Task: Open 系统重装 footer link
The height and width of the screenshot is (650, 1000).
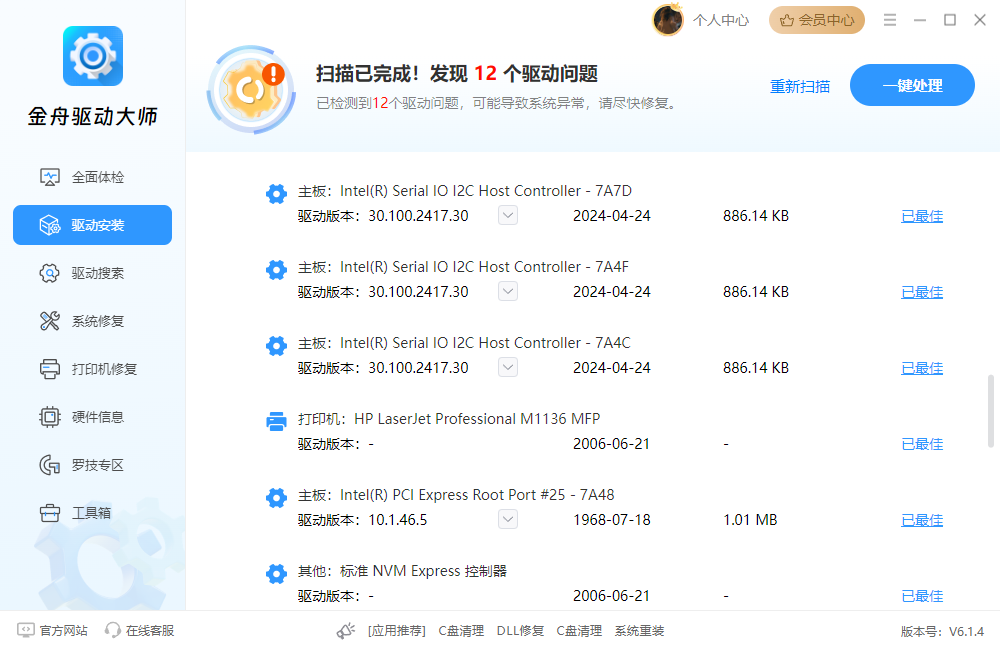Action: point(639,630)
